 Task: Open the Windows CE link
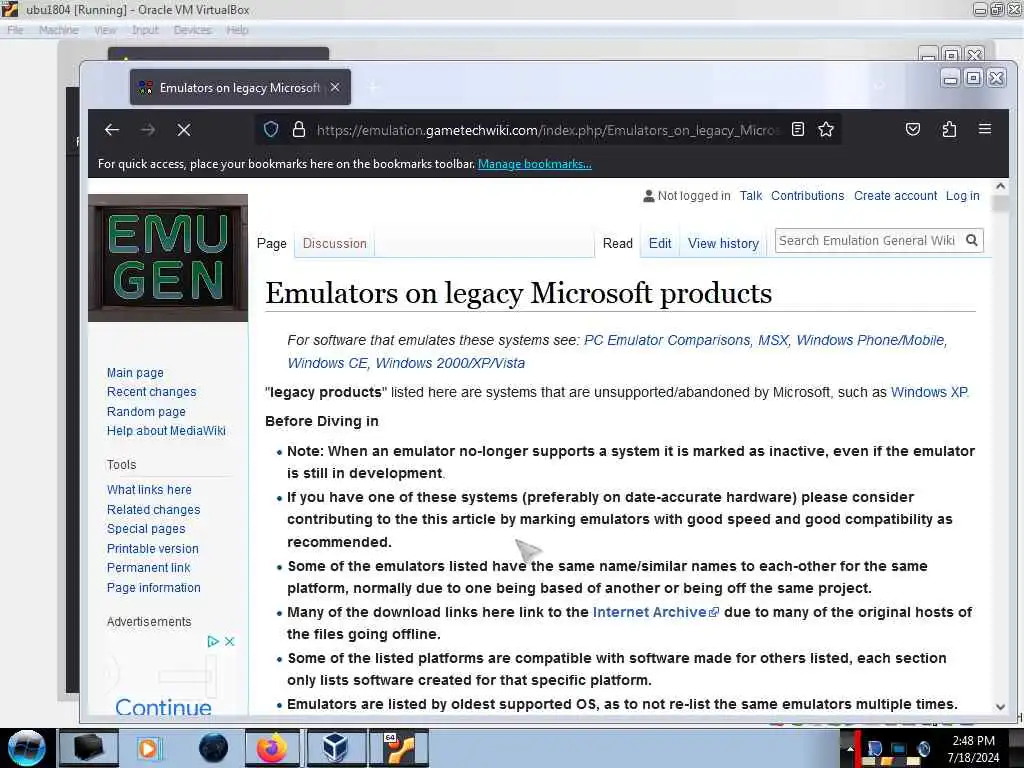point(327,363)
